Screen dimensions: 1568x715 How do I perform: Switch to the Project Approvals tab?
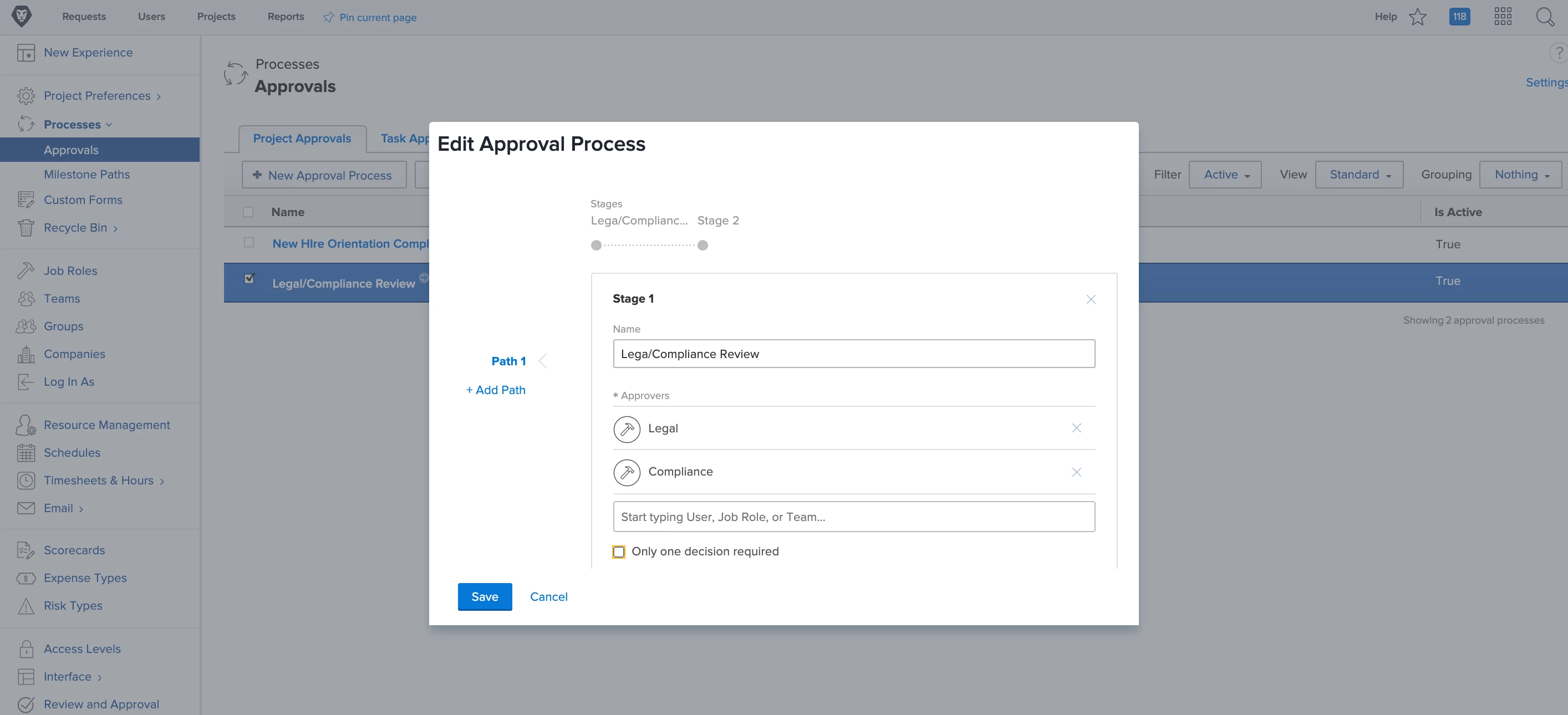click(302, 139)
